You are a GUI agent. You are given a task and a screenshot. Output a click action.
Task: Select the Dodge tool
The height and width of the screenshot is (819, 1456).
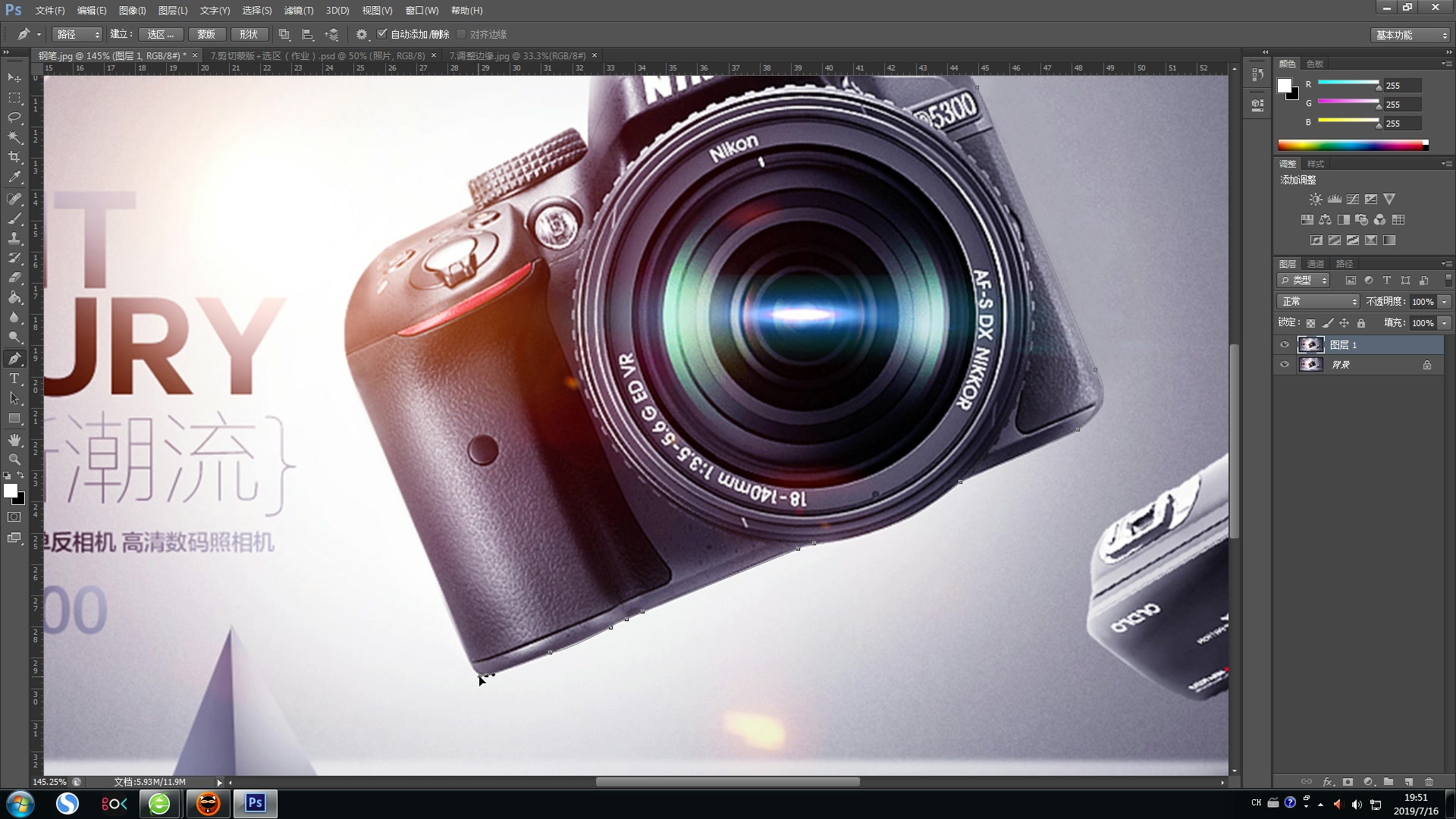pos(14,337)
